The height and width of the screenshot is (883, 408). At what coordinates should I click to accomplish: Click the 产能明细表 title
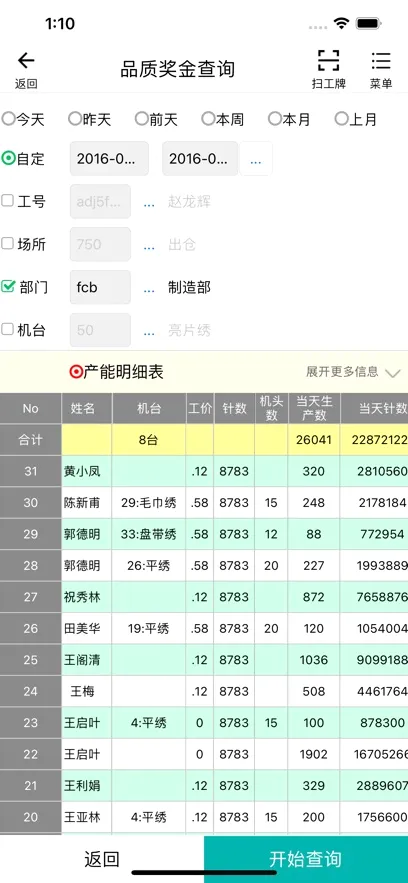click(124, 372)
